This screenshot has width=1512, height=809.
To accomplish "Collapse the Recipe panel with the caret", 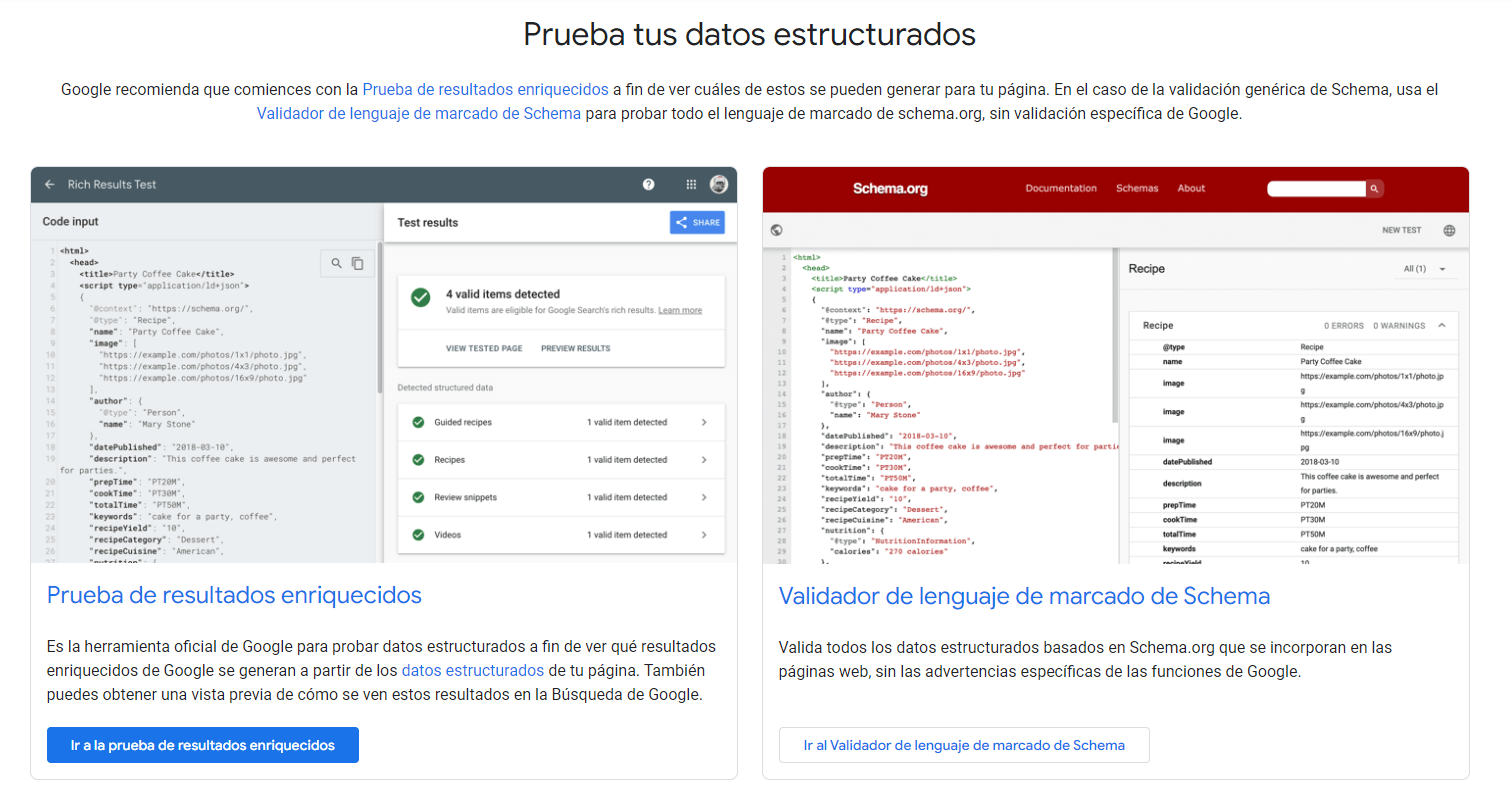I will 1441,325.
